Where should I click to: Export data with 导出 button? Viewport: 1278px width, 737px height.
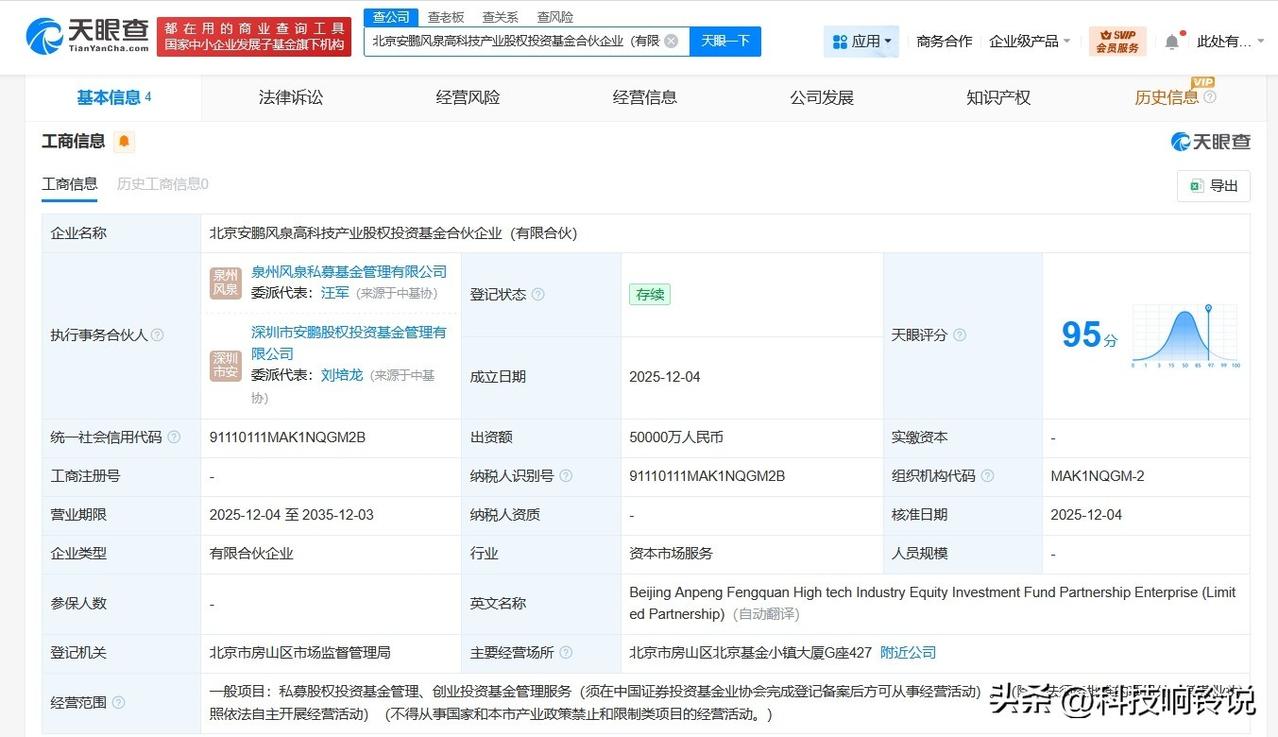tap(1214, 186)
